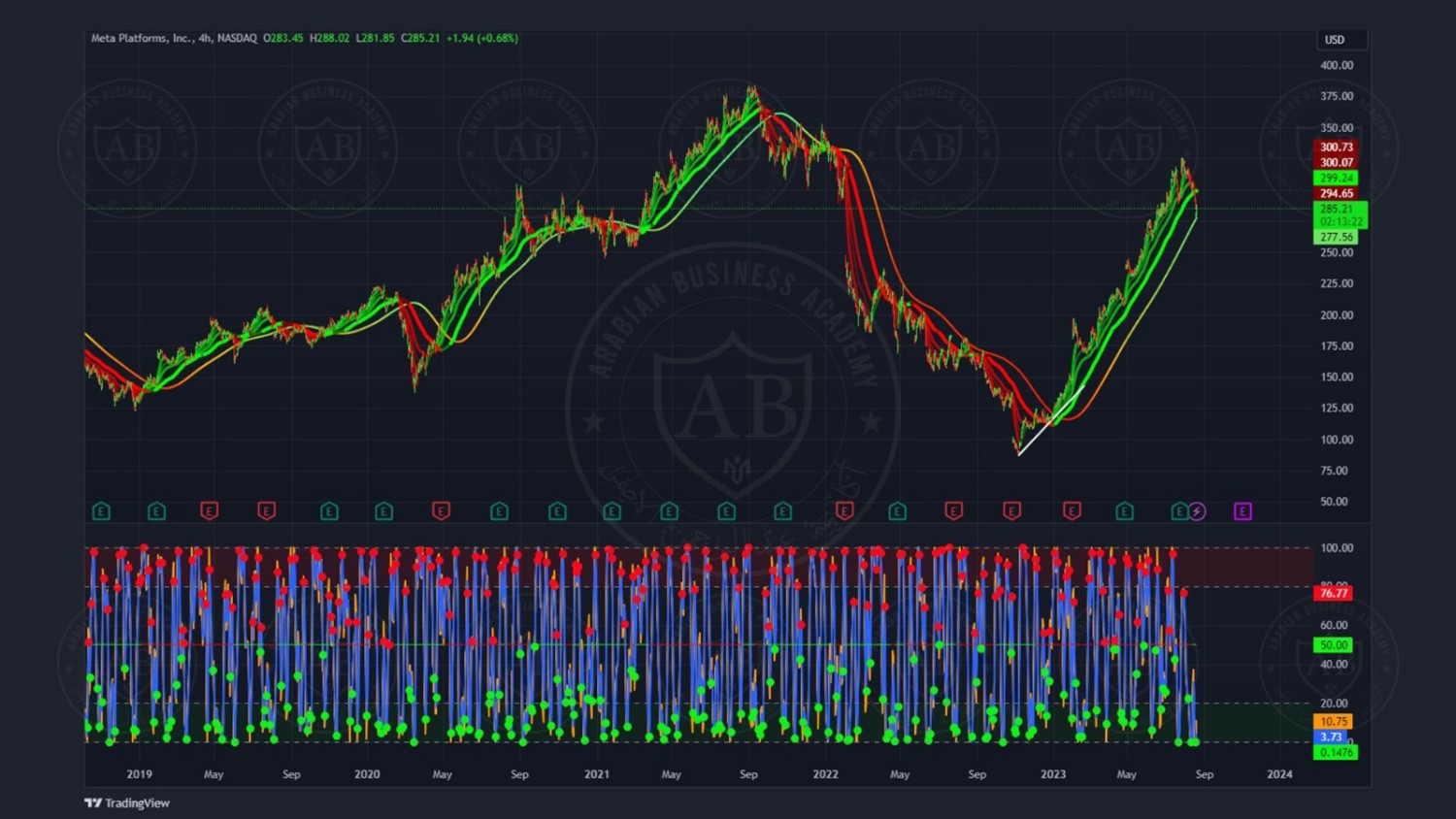This screenshot has height=819, width=1456.
Task: Click 375.00 on the price scale
Action: (x=1337, y=96)
